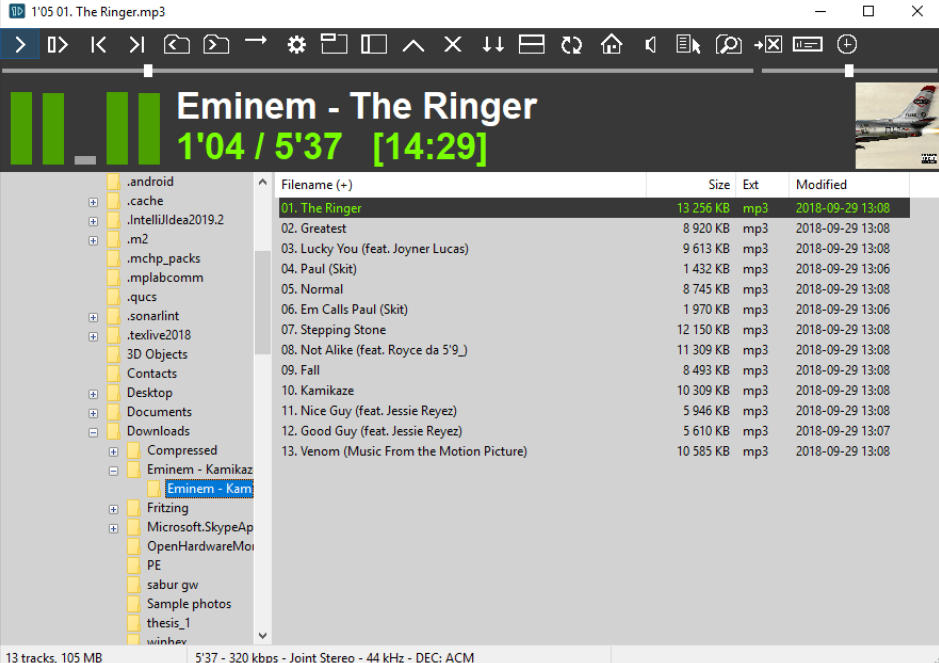The width and height of the screenshot is (939, 663).
Task: Click the play/pause step icon
Action: tap(58, 44)
